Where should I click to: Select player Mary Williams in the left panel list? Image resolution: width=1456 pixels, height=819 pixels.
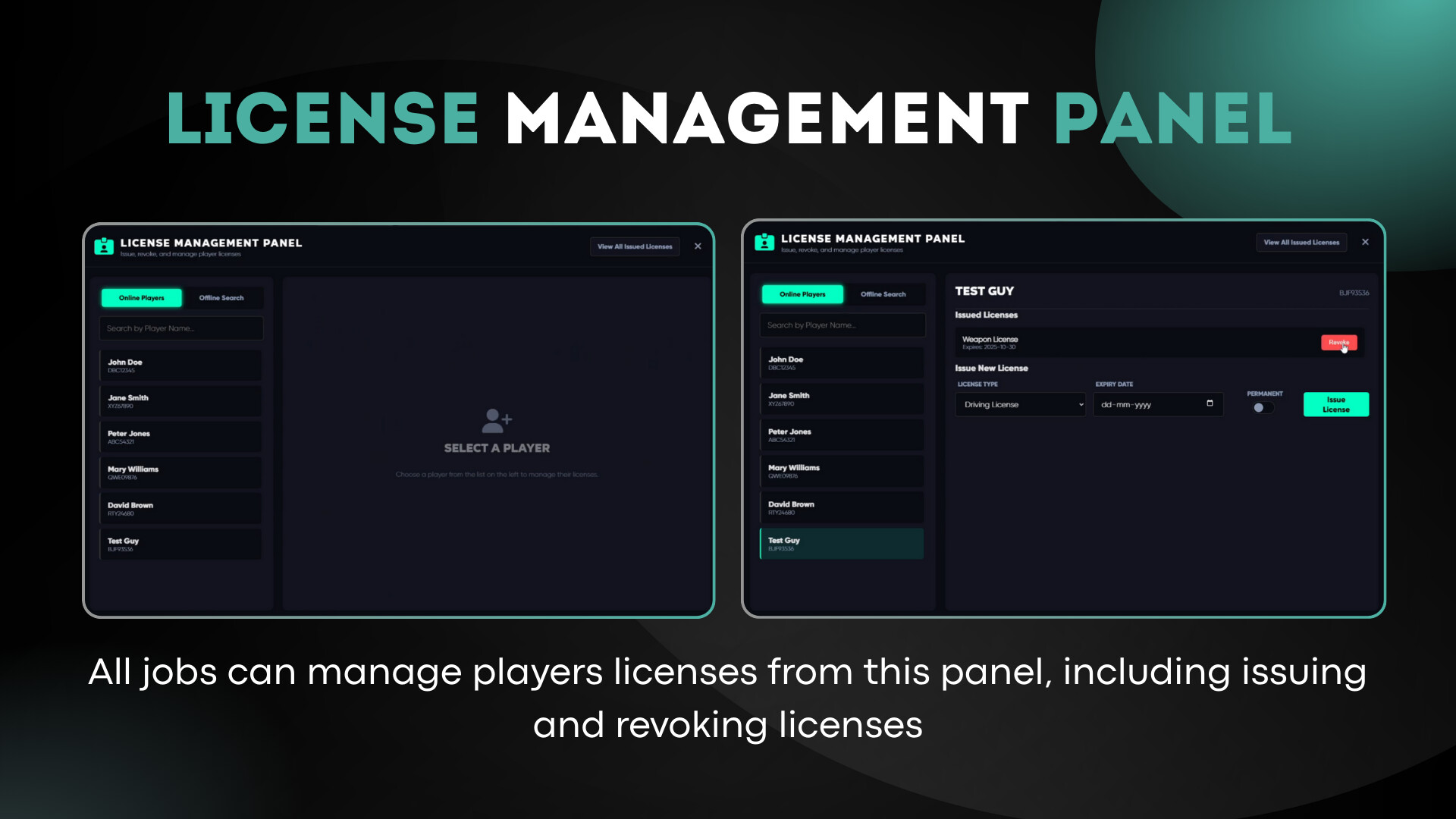coord(180,472)
